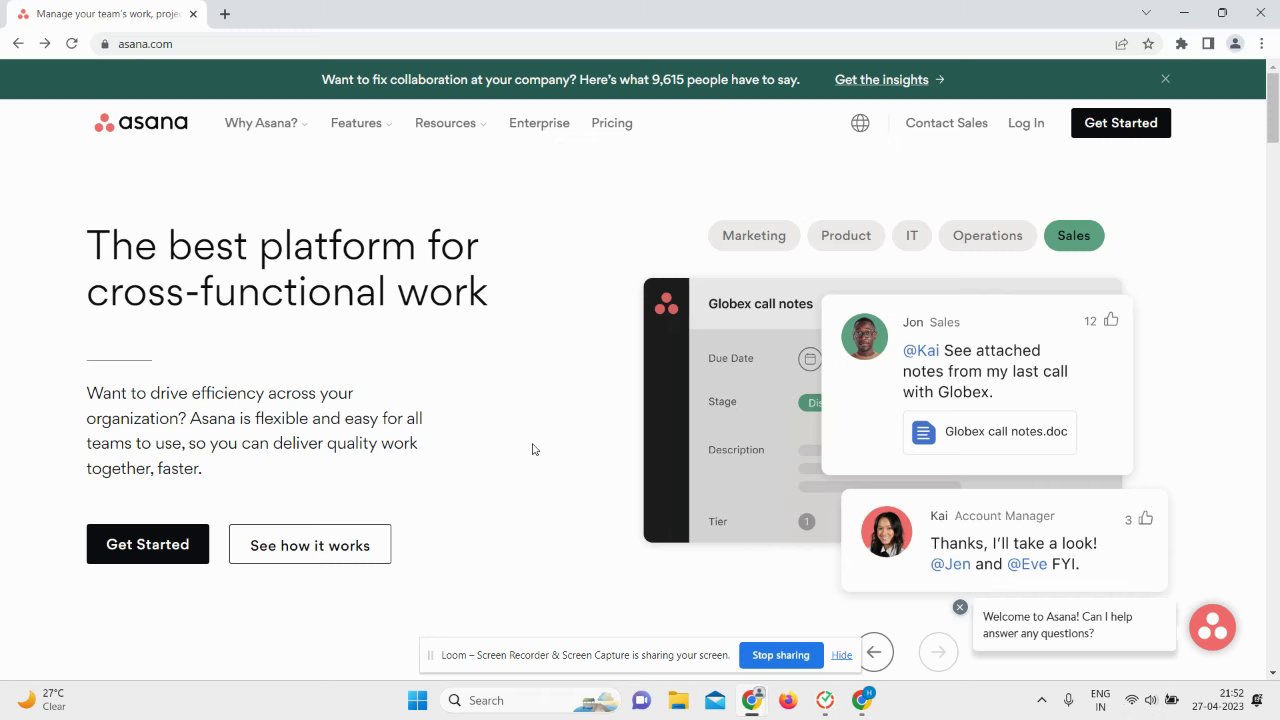Click the taskbar microphone icon
1280x720 pixels.
tap(1069, 700)
